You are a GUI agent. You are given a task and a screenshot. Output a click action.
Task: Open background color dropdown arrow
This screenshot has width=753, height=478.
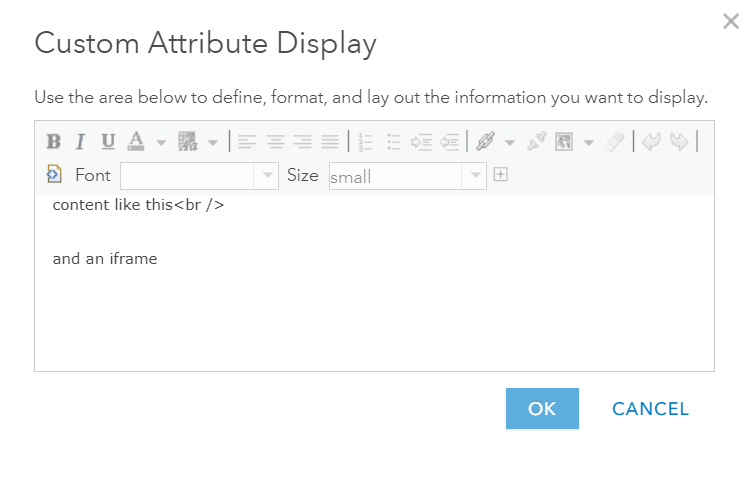[213, 143]
